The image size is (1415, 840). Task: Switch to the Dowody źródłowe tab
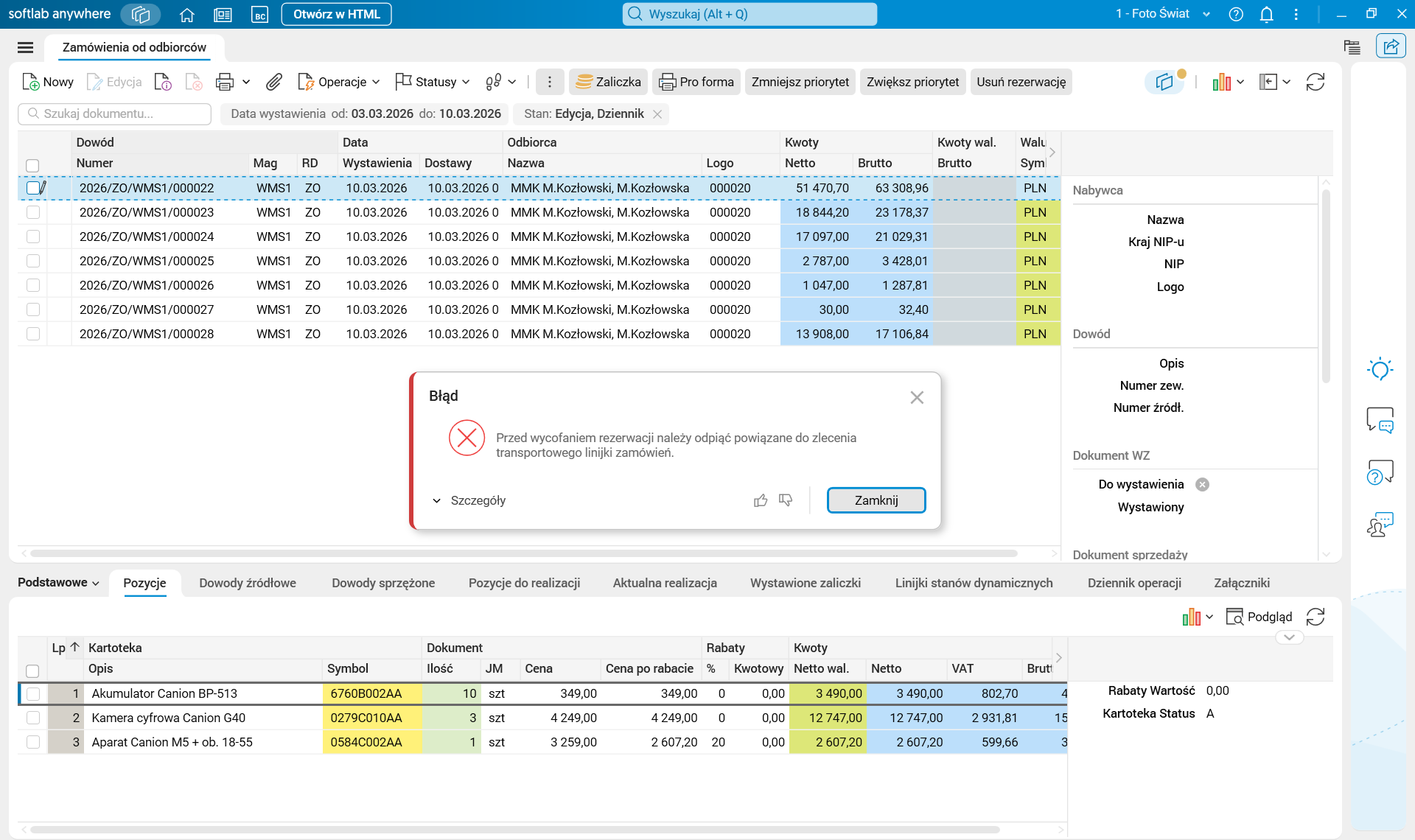pos(248,583)
